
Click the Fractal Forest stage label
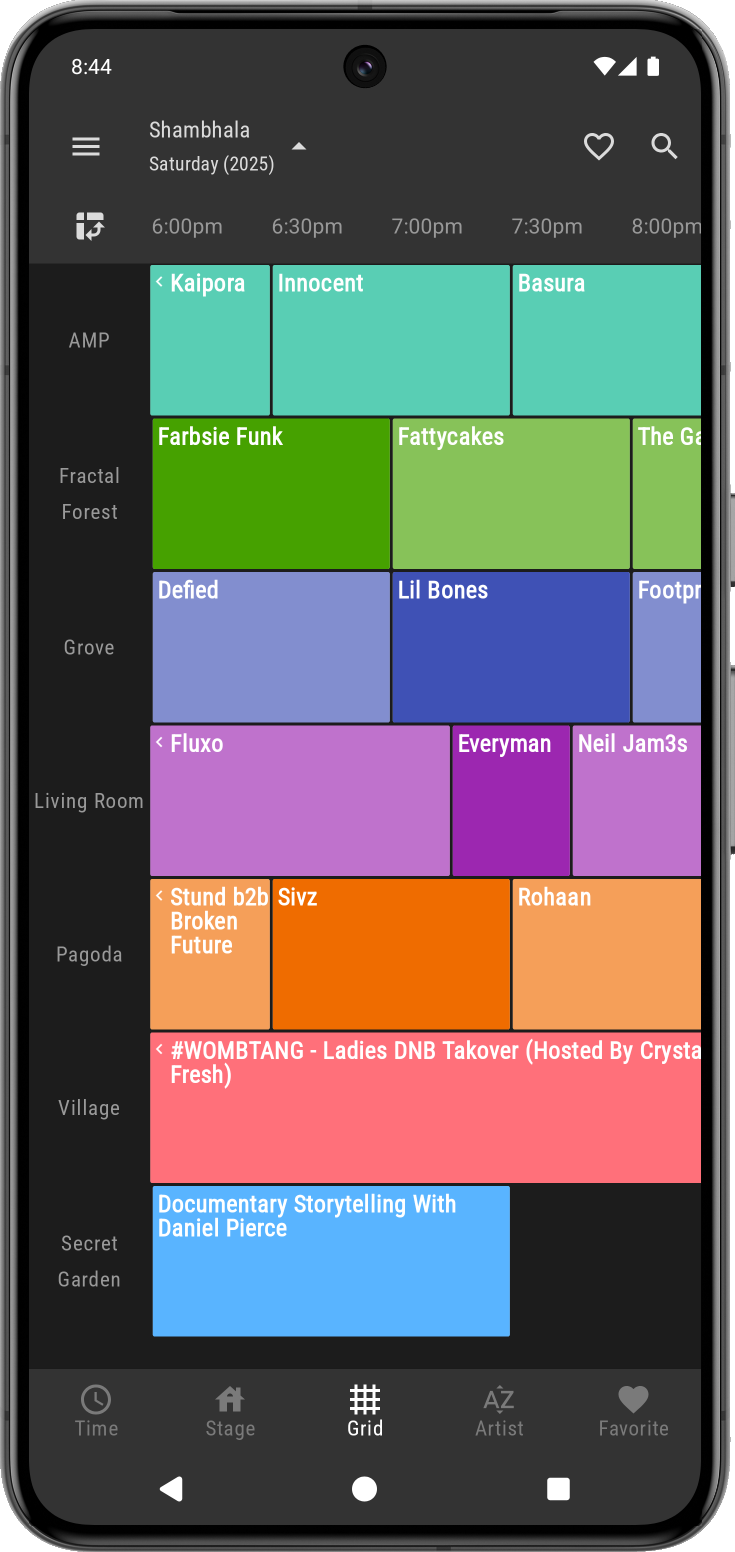pos(89,493)
